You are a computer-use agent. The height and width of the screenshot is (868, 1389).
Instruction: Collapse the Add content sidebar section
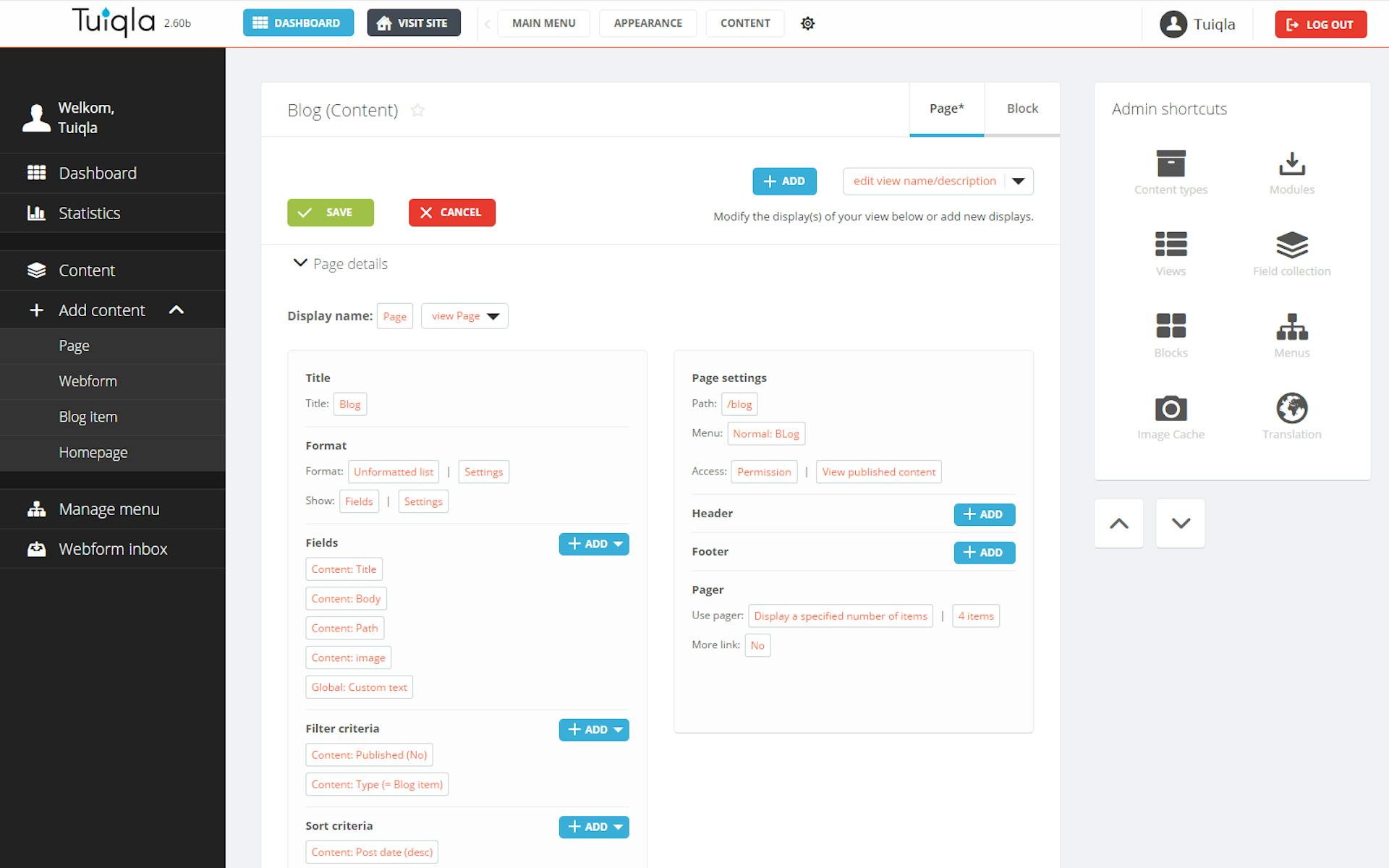(x=176, y=310)
